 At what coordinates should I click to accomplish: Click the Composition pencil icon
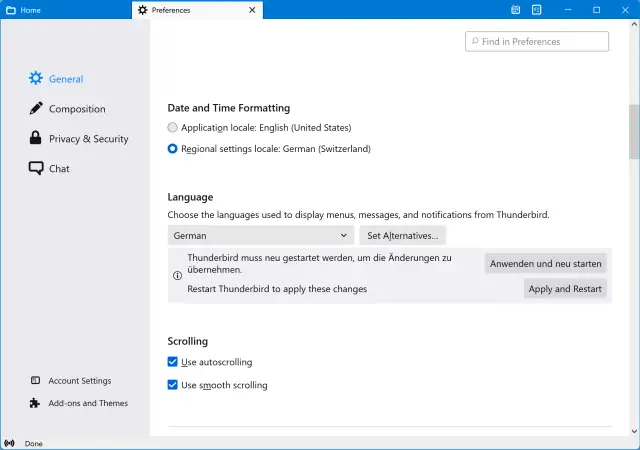click(x=36, y=109)
